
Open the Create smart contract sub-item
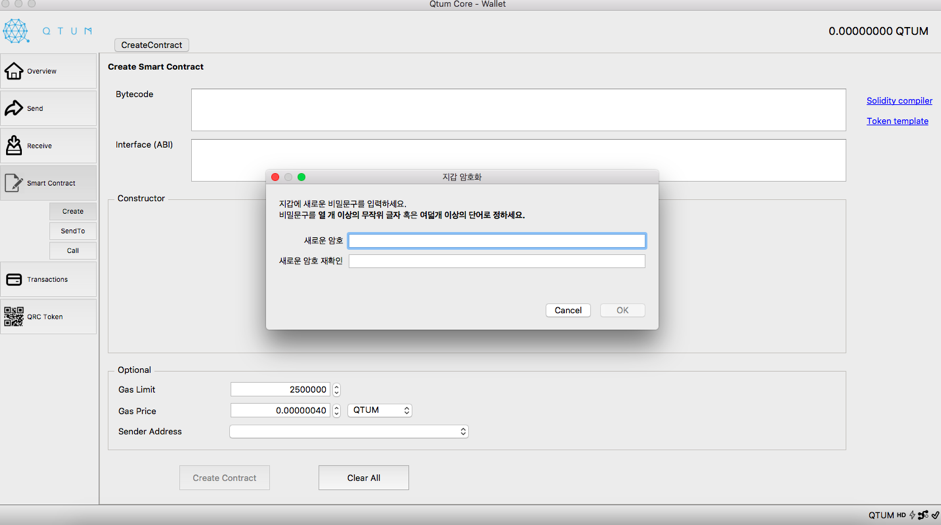(x=73, y=211)
